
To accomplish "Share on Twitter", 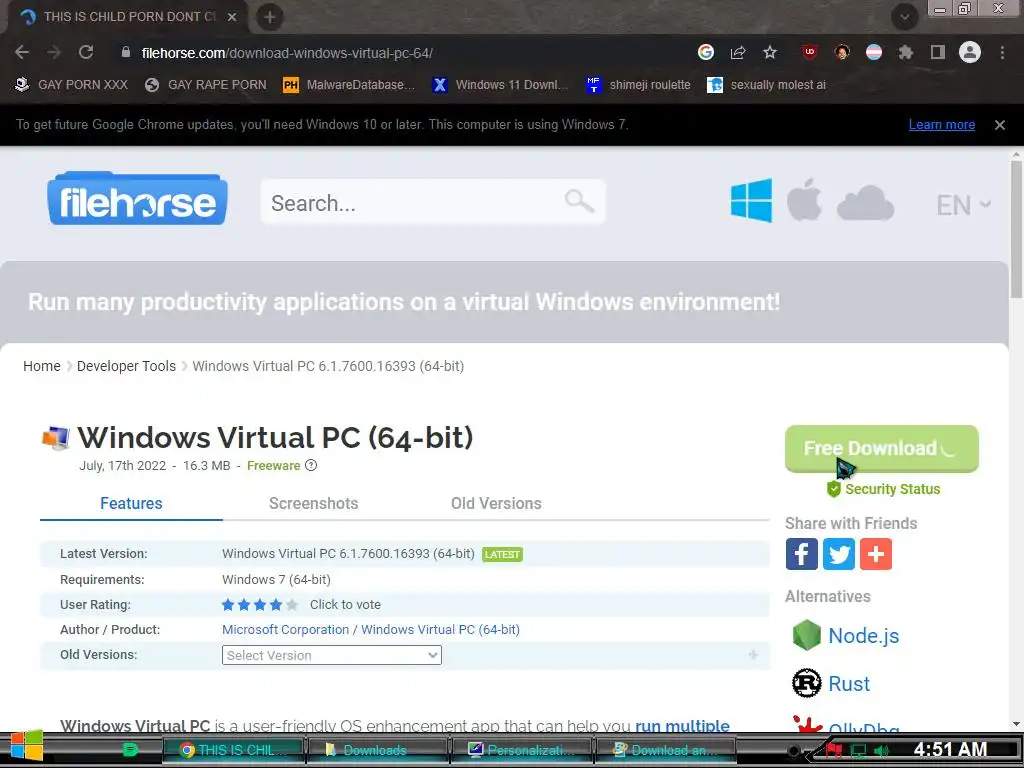I will (839, 554).
